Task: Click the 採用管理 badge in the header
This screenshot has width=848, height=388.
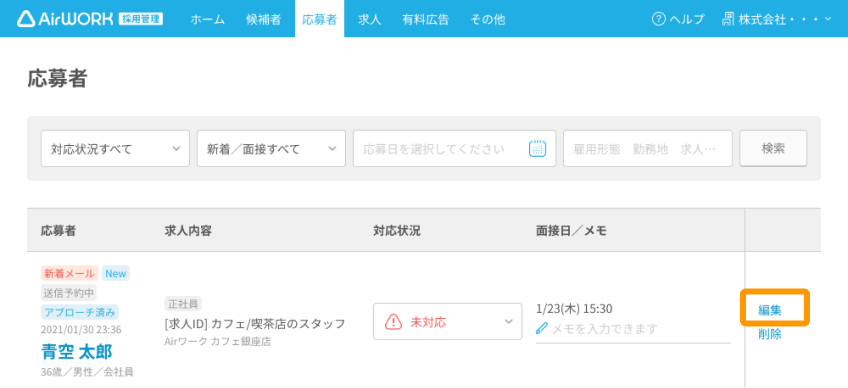Action: pyautogui.click(x=140, y=19)
